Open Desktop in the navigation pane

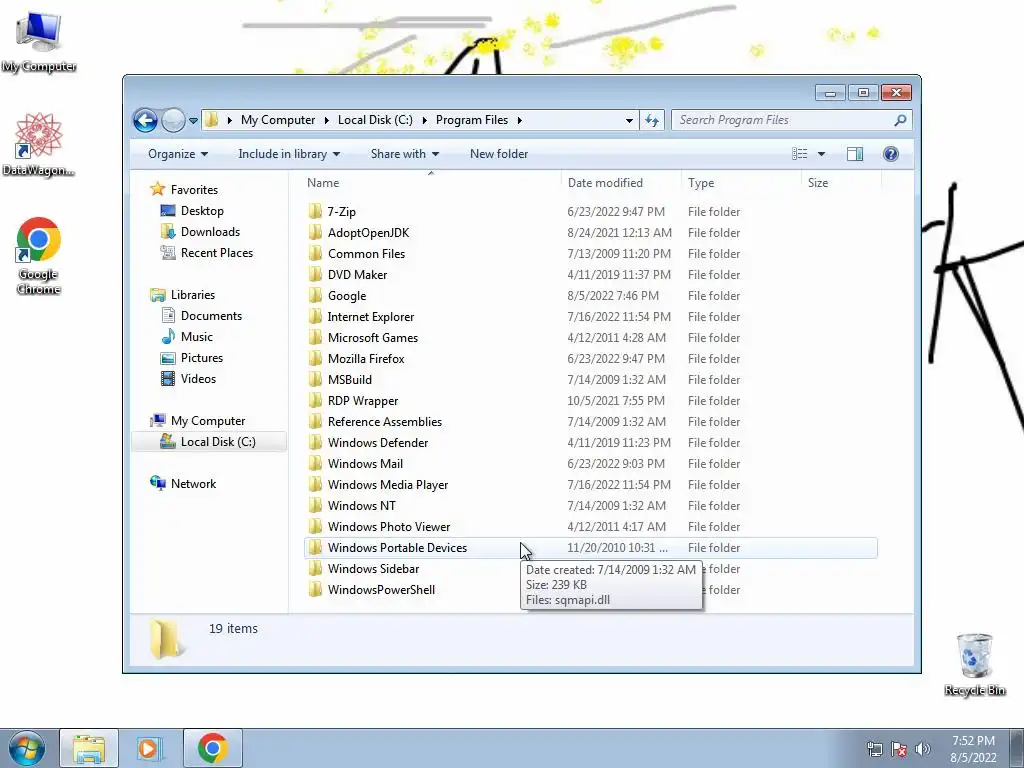(202, 211)
